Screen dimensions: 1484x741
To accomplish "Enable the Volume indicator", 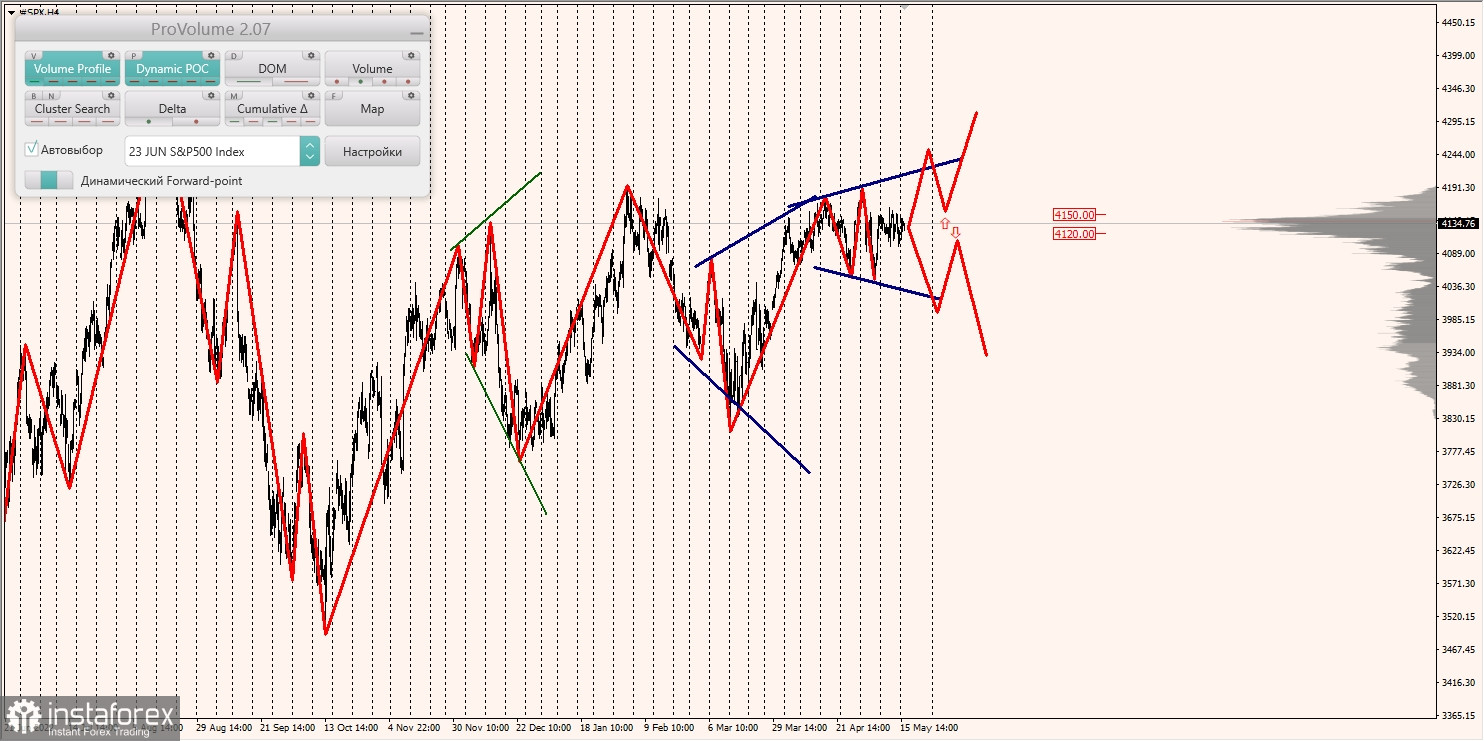I will tap(372, 69).
